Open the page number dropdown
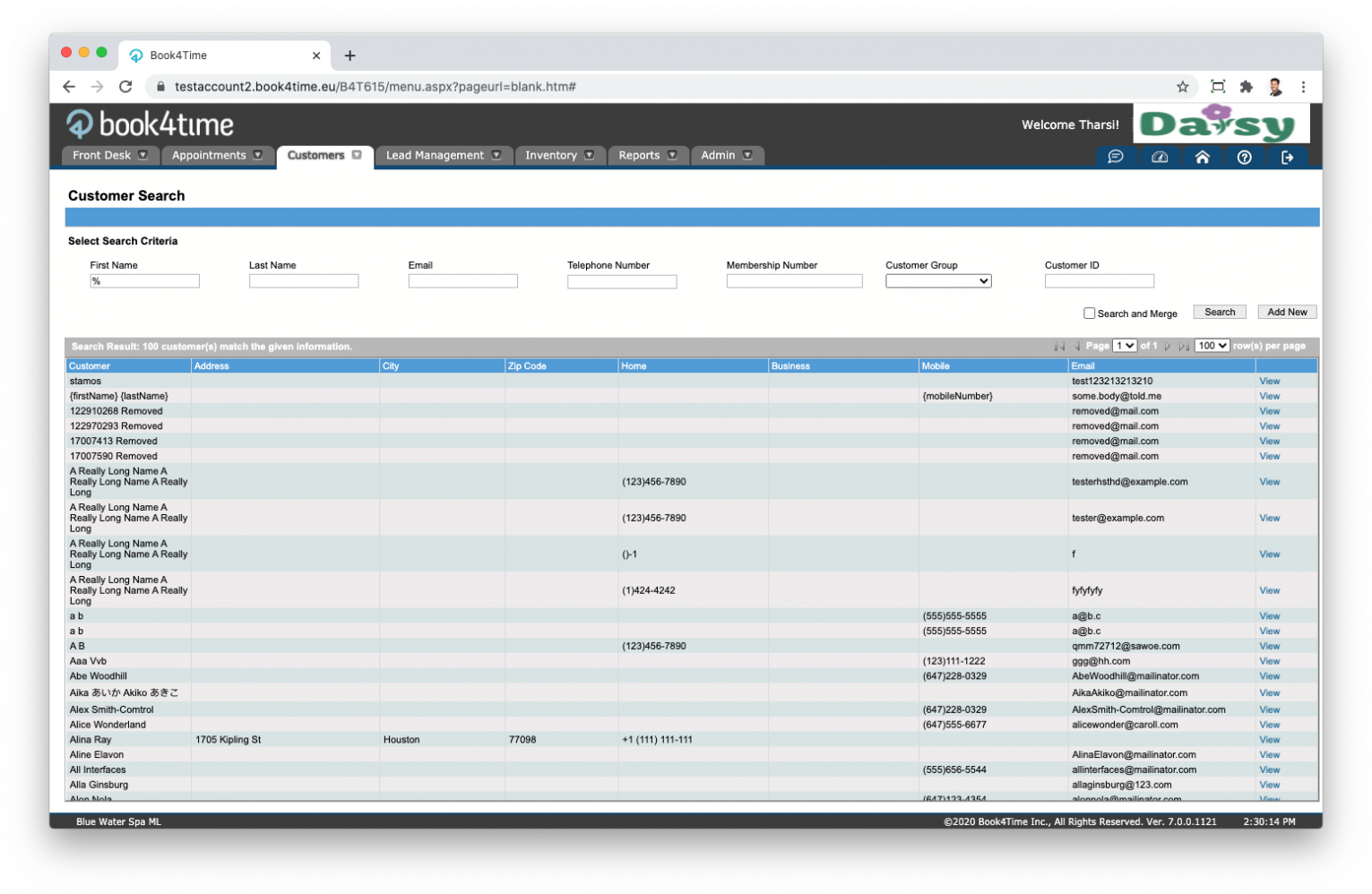 click(x=1124, y=346)
